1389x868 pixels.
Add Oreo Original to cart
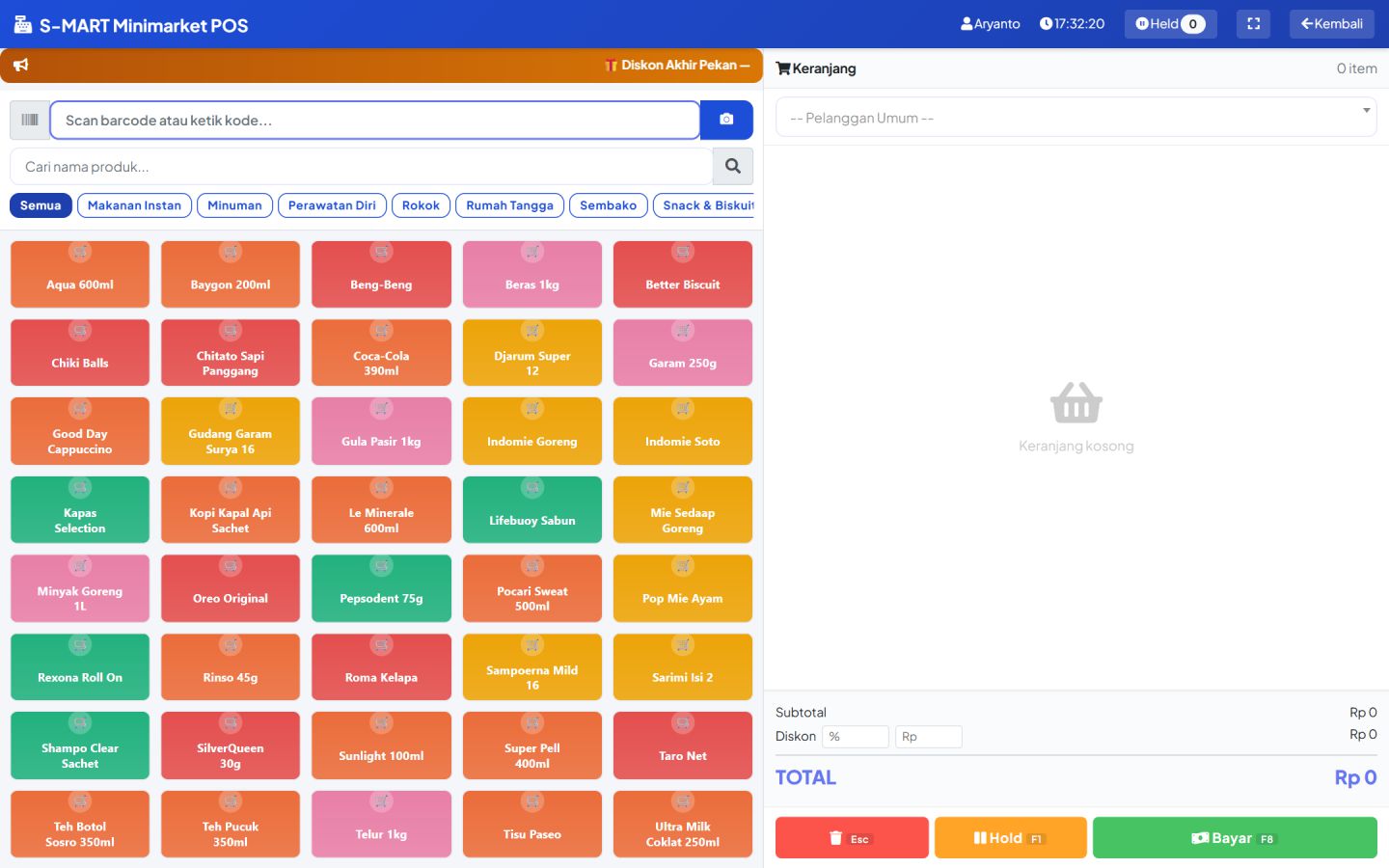pos(231,588)
